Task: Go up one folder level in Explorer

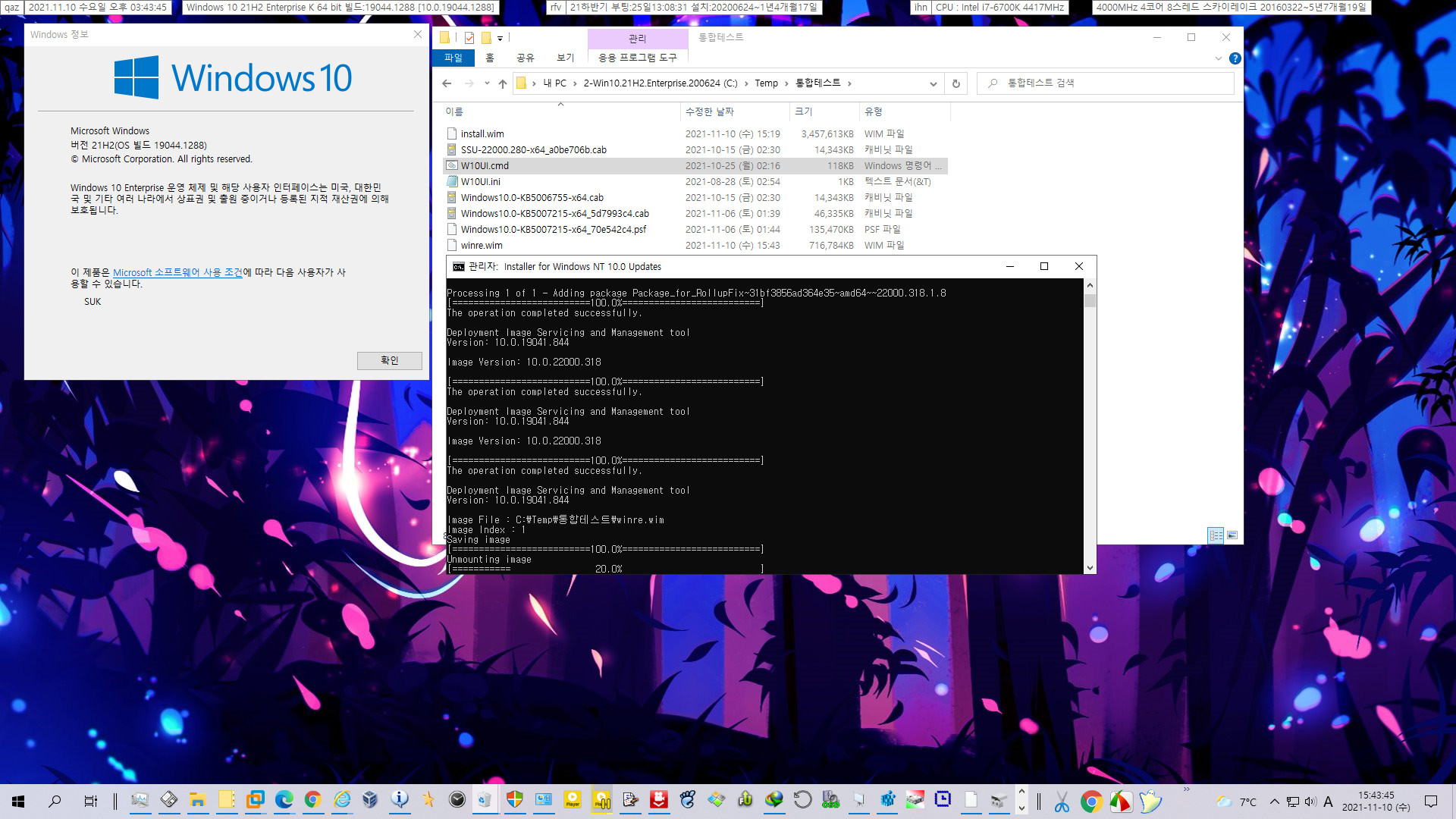Action: 503,83
